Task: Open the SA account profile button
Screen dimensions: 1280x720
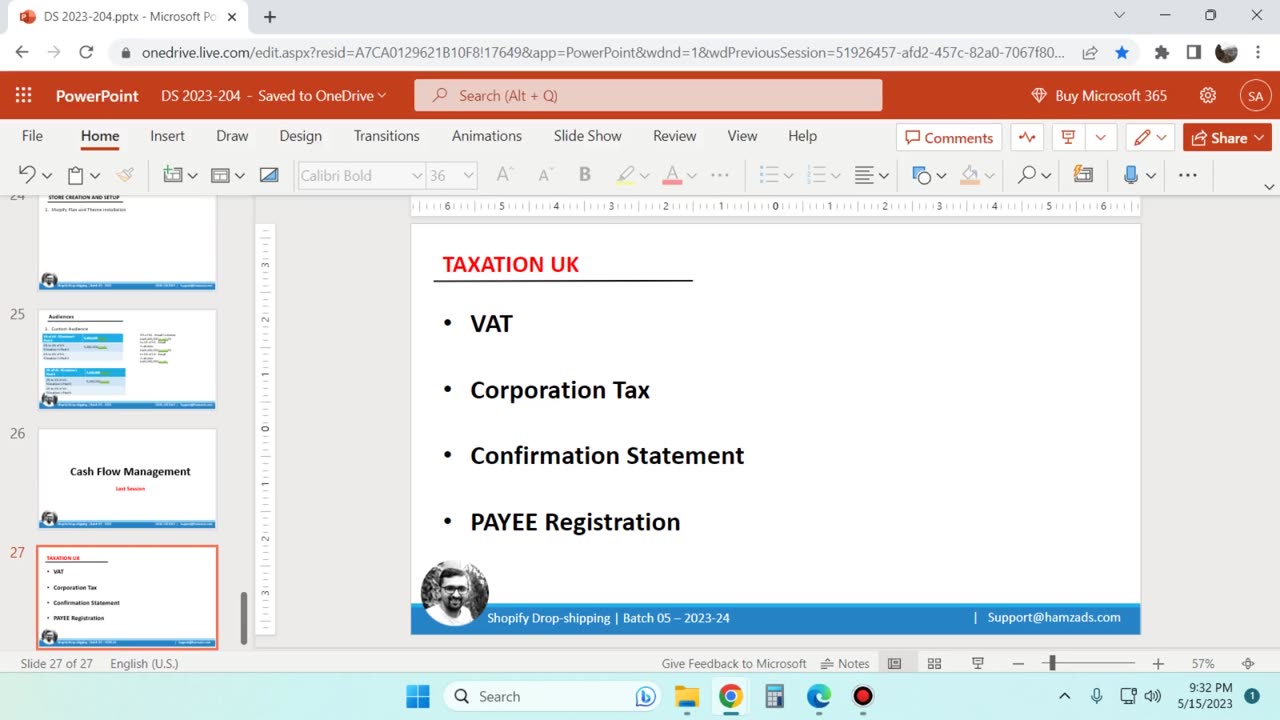Action: tap(1254, 96)
